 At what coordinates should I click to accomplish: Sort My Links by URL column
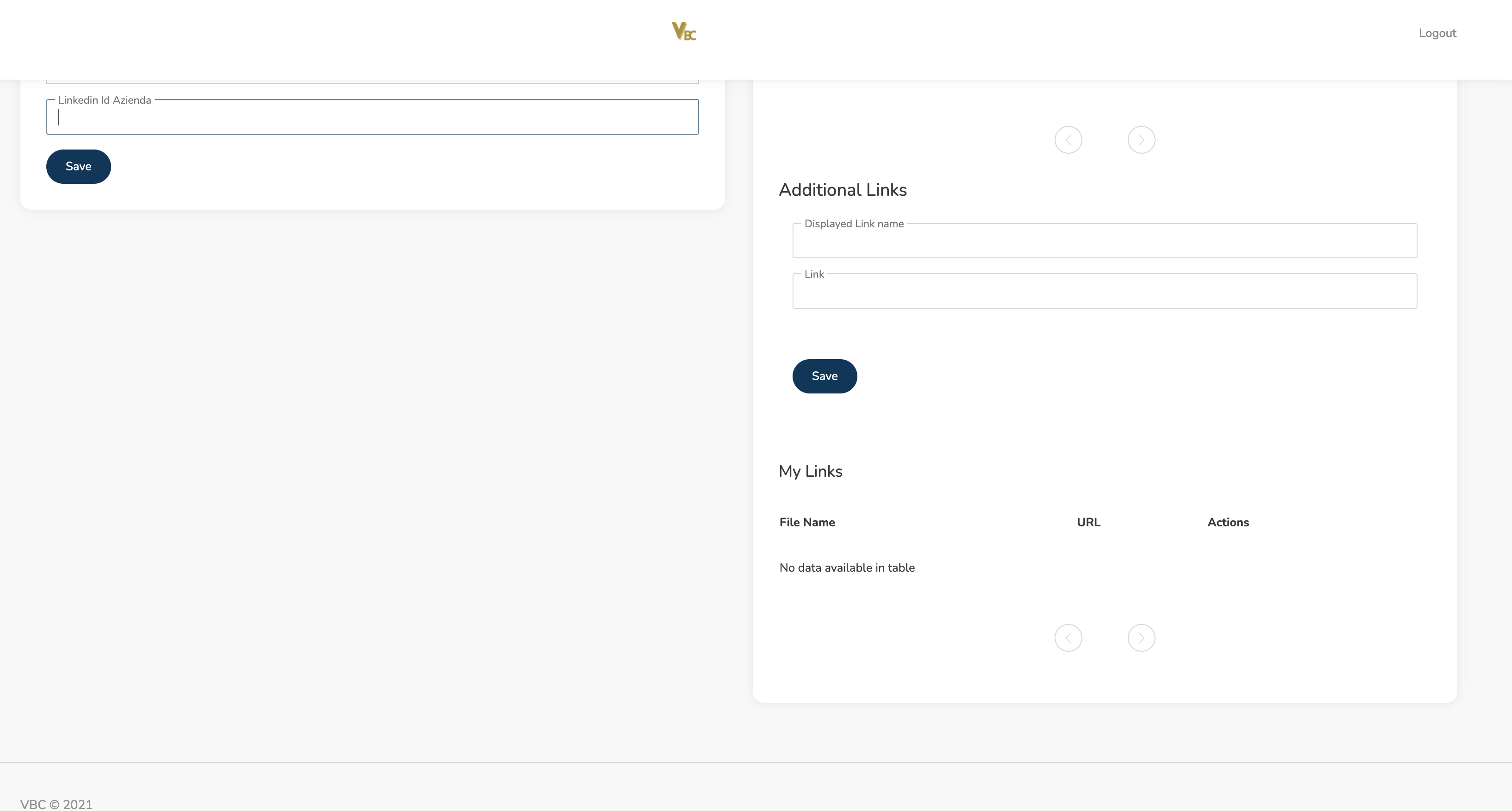(1088, 522)
